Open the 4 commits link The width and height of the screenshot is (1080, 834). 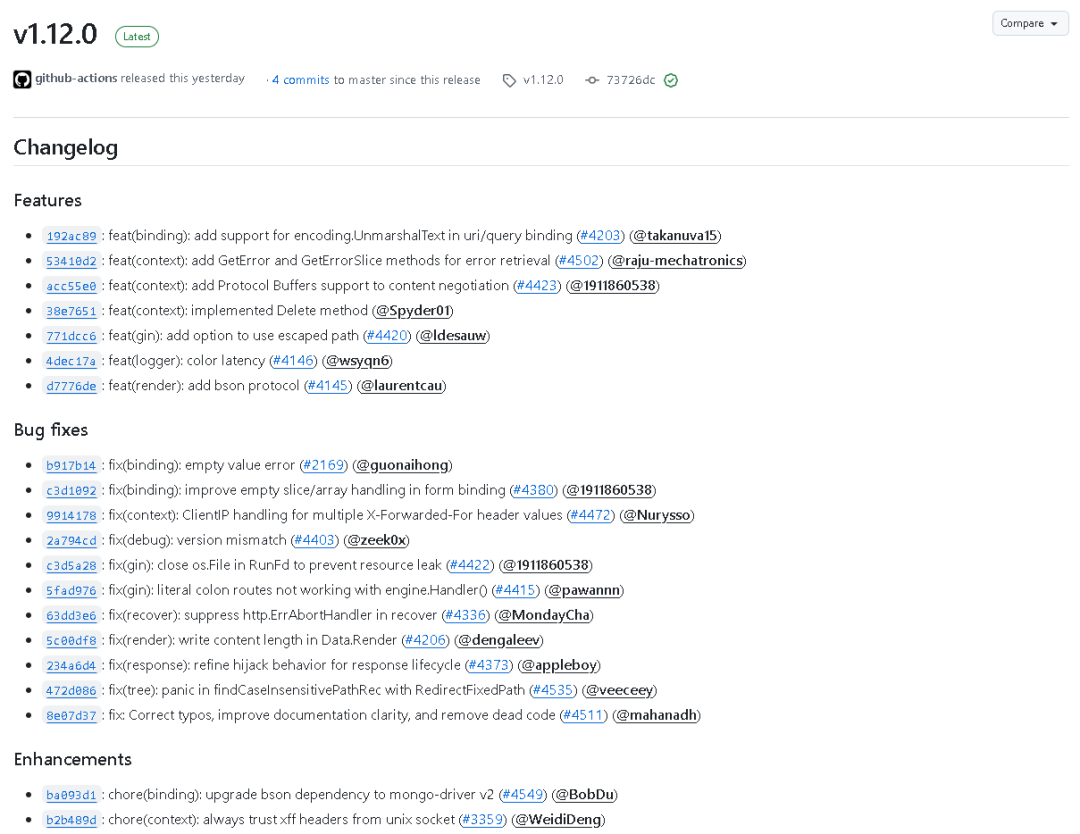tap(301, 80)
